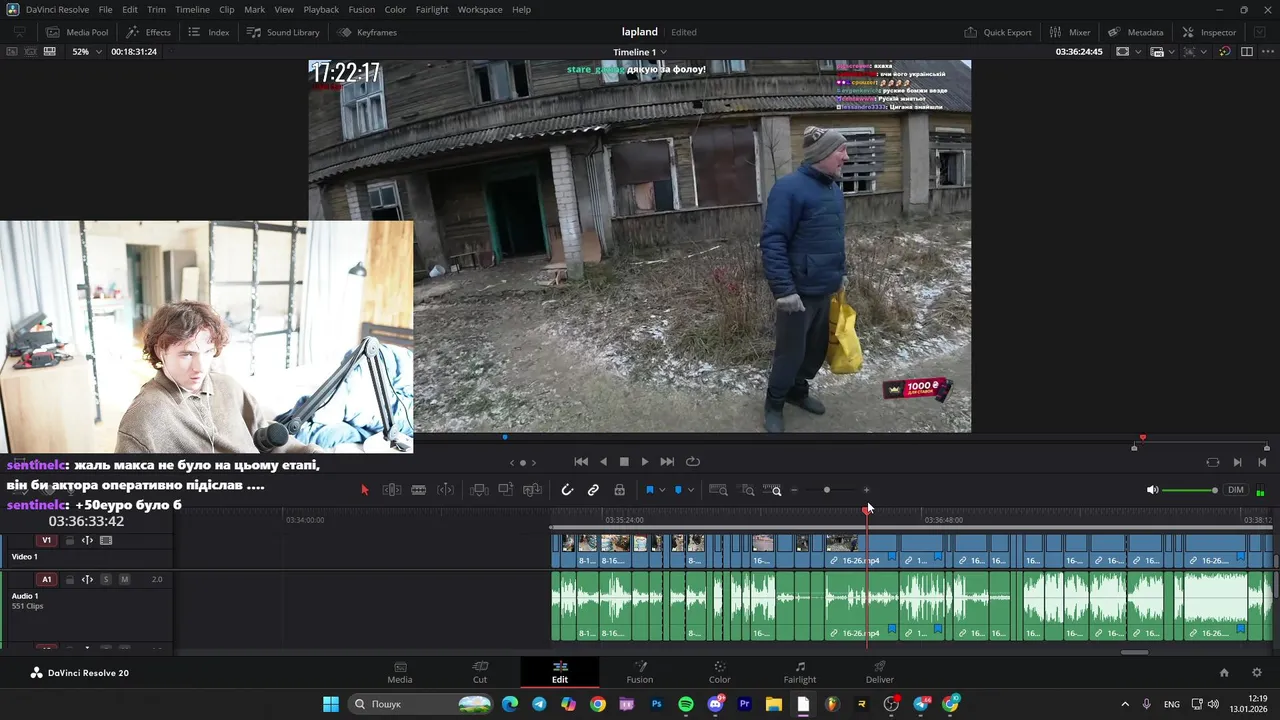1280x720 pixels.
Task: Zoom in timeline with plus button
Action: click(x=866, y=490)
